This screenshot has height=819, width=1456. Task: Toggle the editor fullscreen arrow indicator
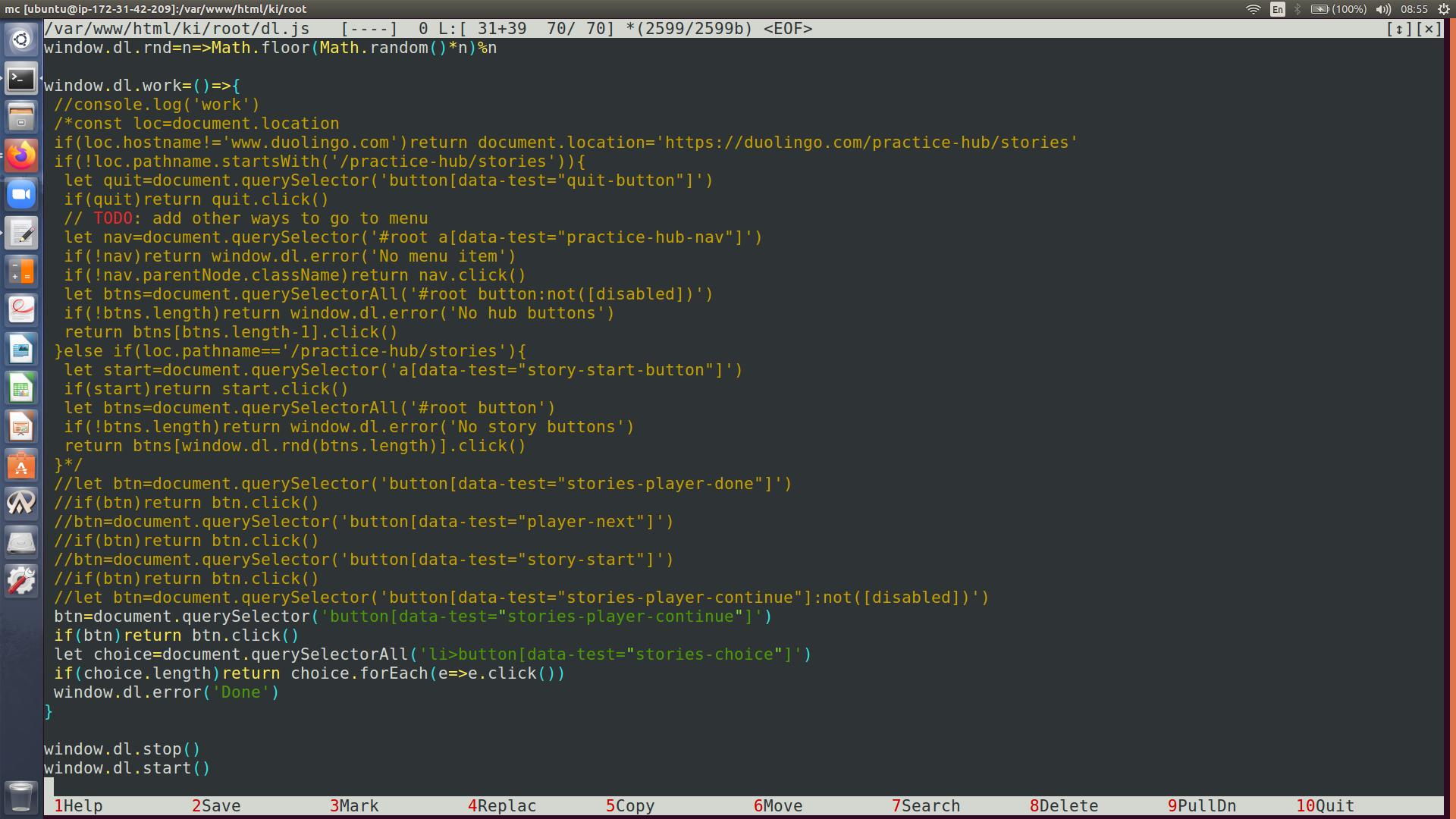click(x=1399, y=29)
